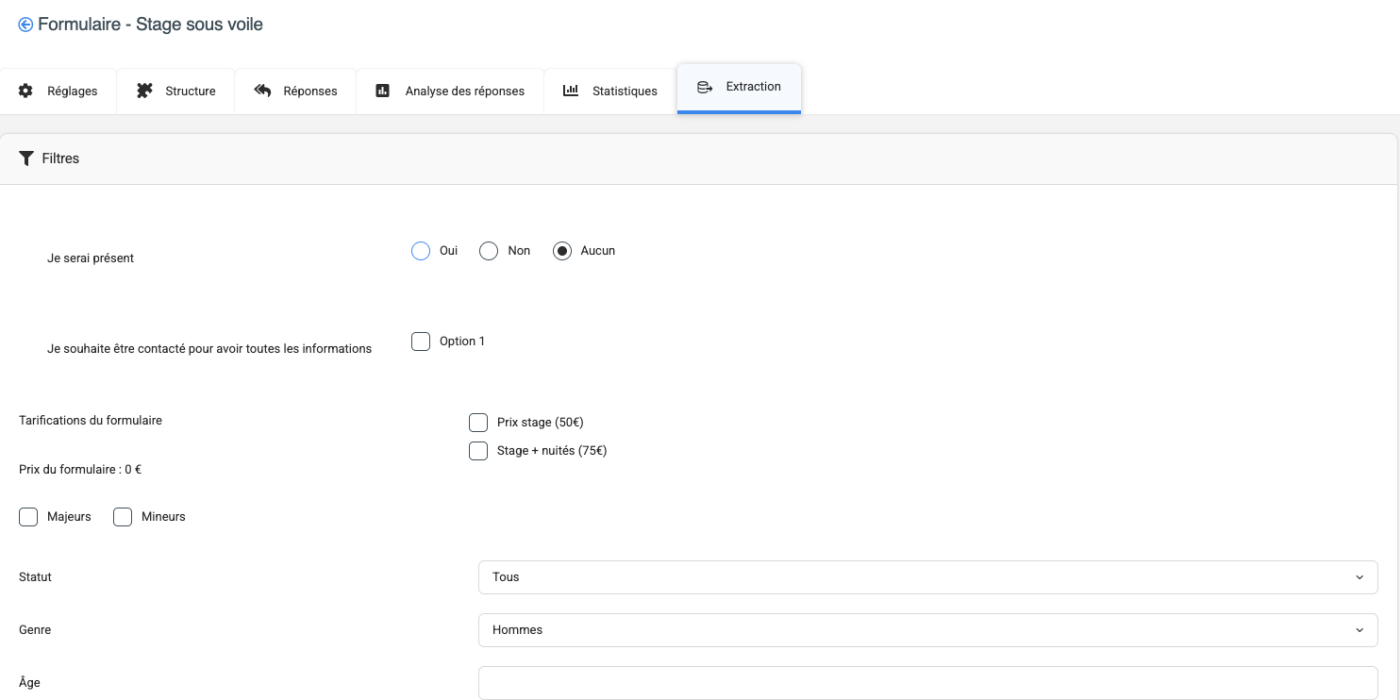Check the Option 1 checkbox
The height and width of the screenshot is (700, 1400).
point(421,342)
